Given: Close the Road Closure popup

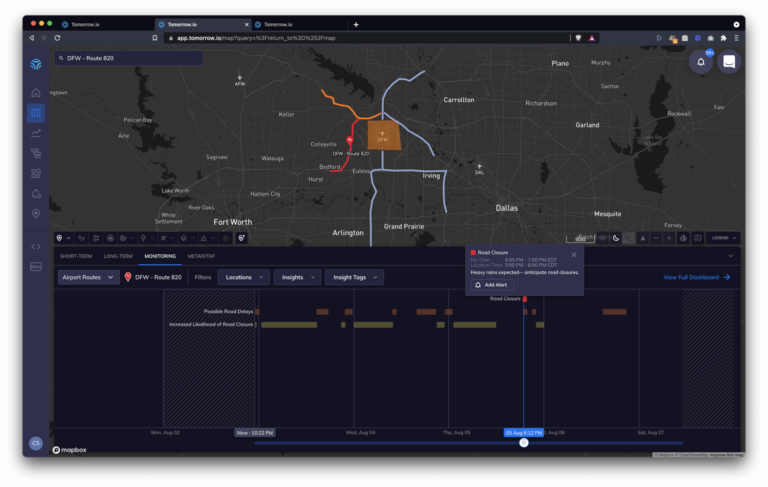Looking at the screenshot, I should (574, 255).
